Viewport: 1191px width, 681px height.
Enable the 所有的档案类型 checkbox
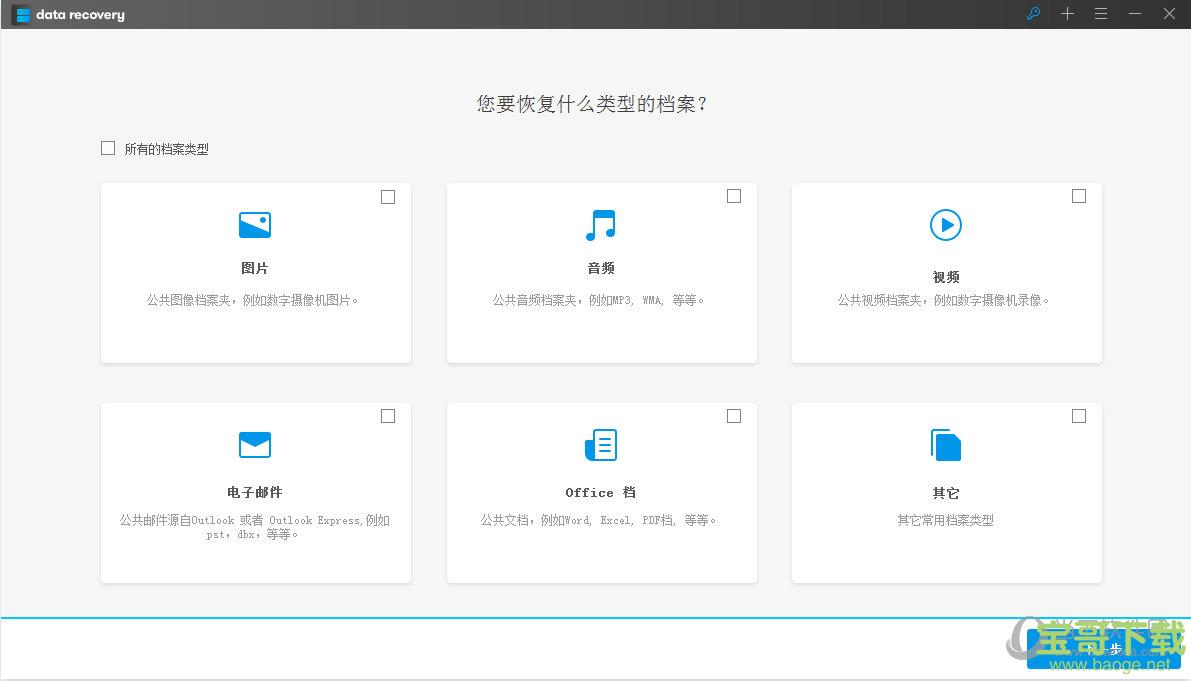click(108, 147)
